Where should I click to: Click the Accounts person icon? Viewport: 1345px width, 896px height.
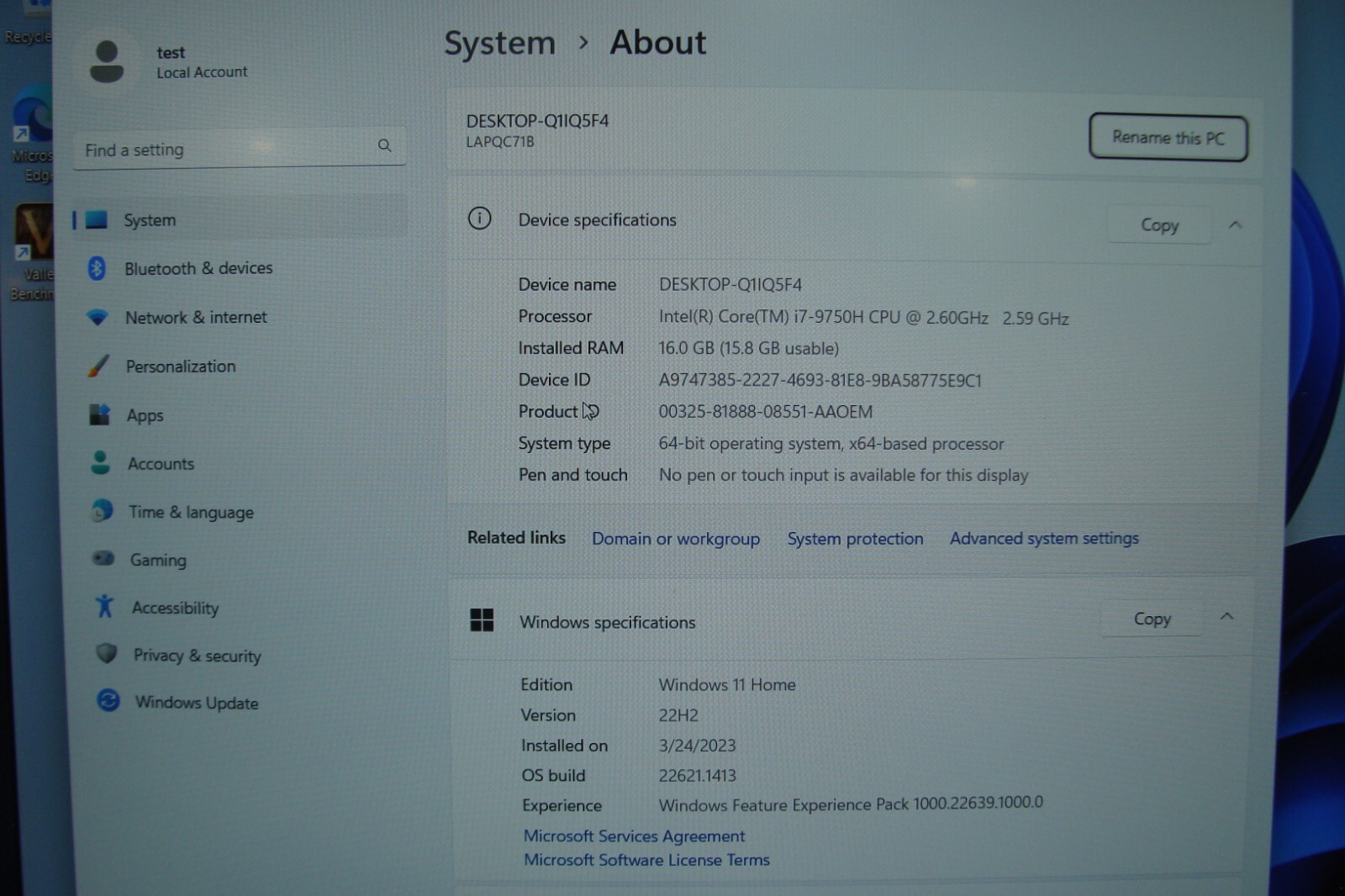tap(101, 462)
